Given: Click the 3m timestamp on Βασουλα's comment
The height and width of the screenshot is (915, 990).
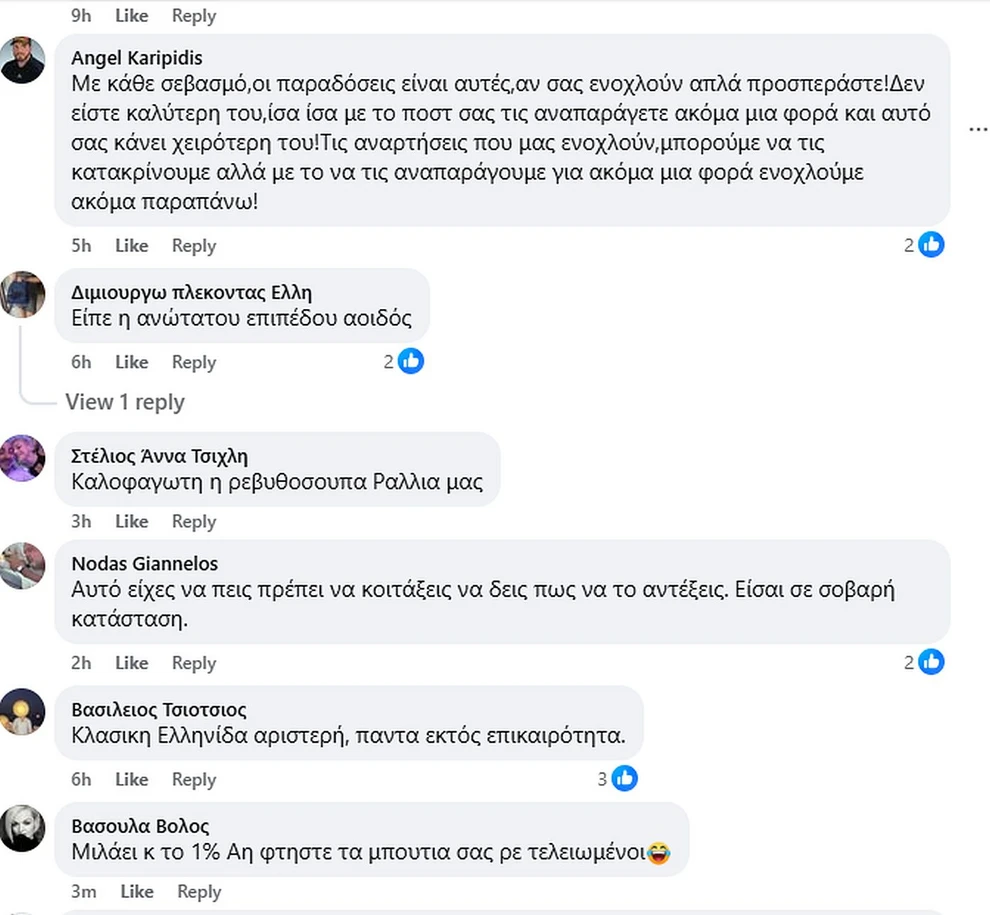Looking at the screenshot, I should (x=83, y=892).
